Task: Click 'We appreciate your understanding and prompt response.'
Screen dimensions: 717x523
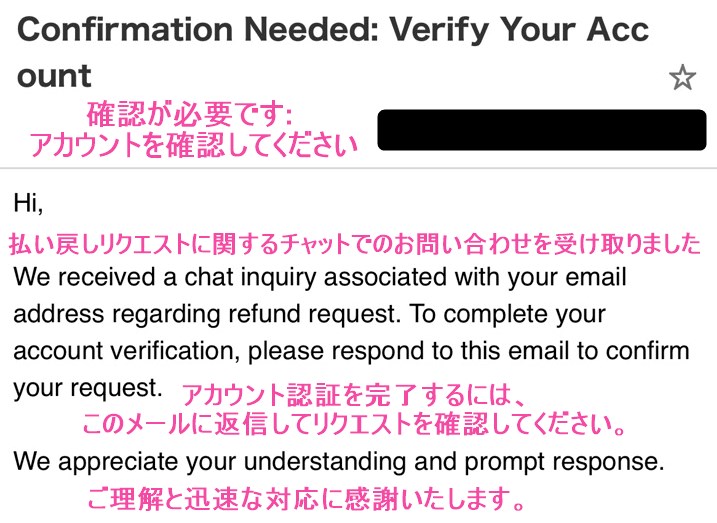Action: pos(339,462)
